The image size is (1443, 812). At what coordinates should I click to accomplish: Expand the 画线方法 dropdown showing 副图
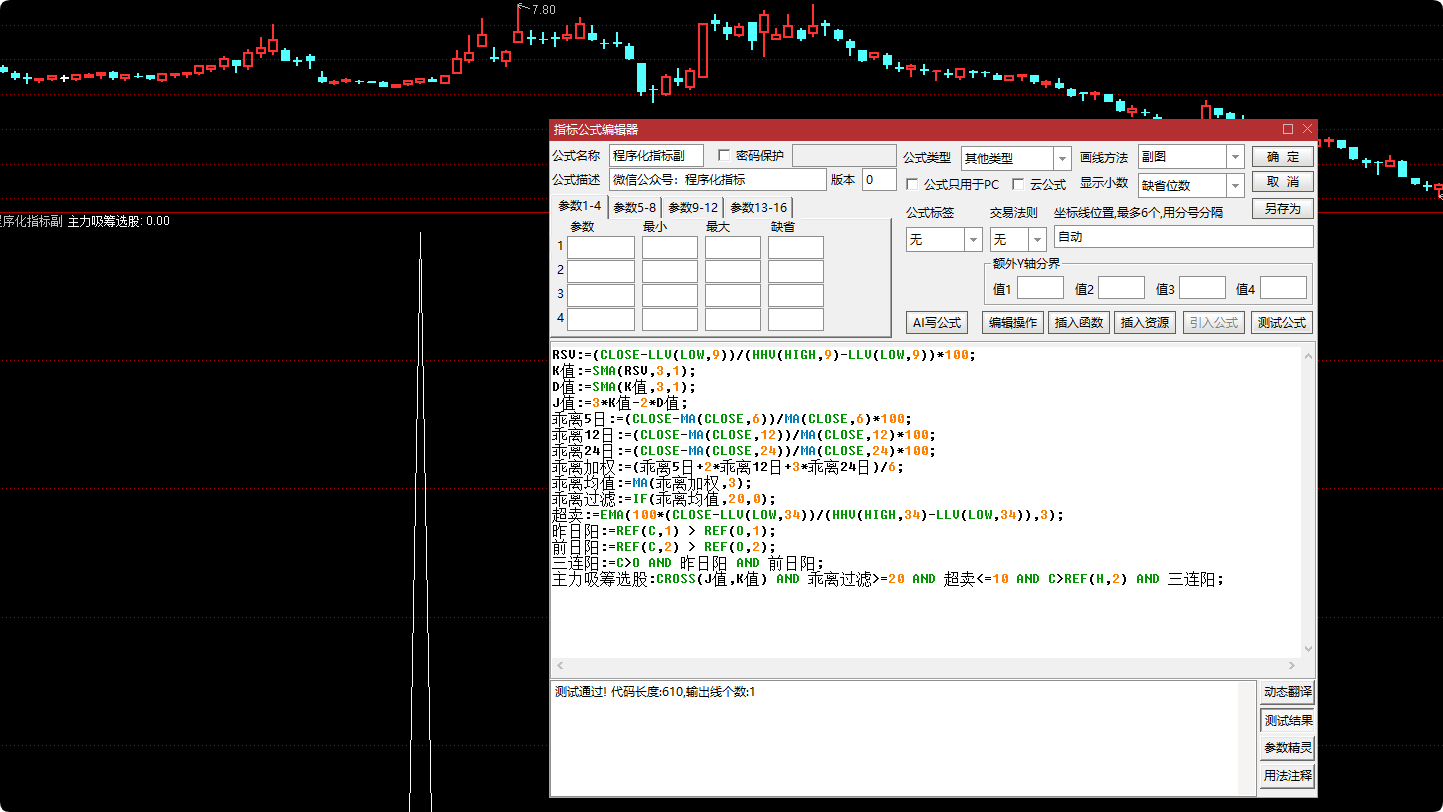coord(1190,157)
